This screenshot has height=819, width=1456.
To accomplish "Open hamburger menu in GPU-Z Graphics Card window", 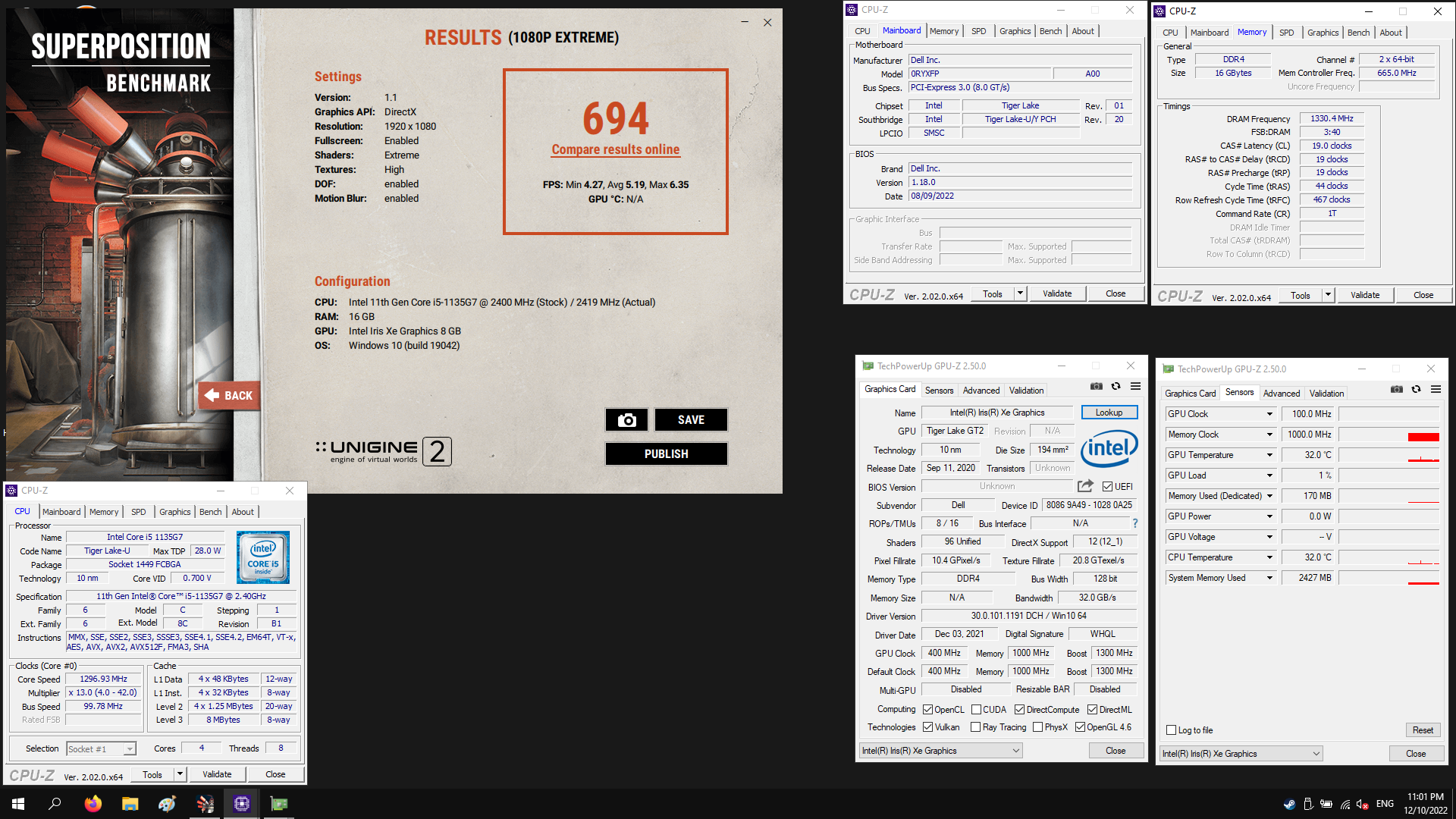I will pos(1135,386).
